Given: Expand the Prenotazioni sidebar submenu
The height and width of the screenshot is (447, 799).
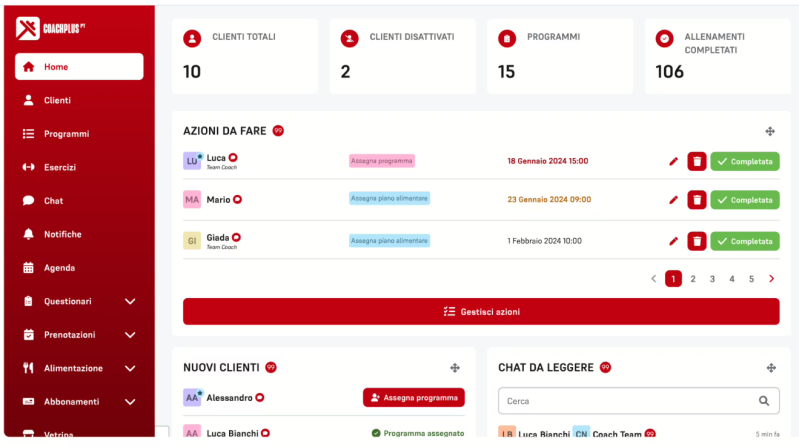Looking at the screenshot, I should 130,335.
